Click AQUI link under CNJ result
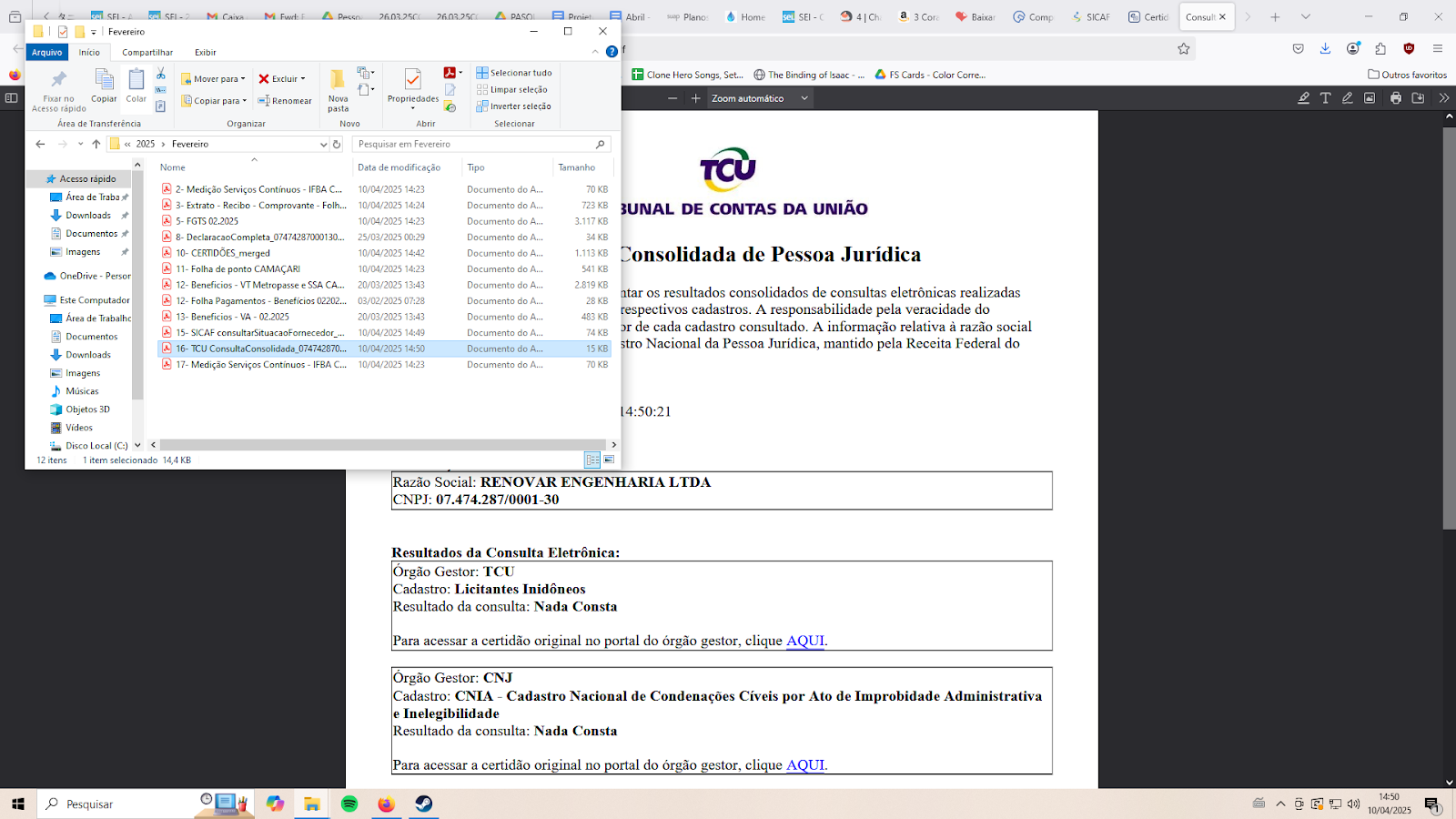Image resolution: width=1456 pixels, height=819 pixels. (x=805, y=765)
